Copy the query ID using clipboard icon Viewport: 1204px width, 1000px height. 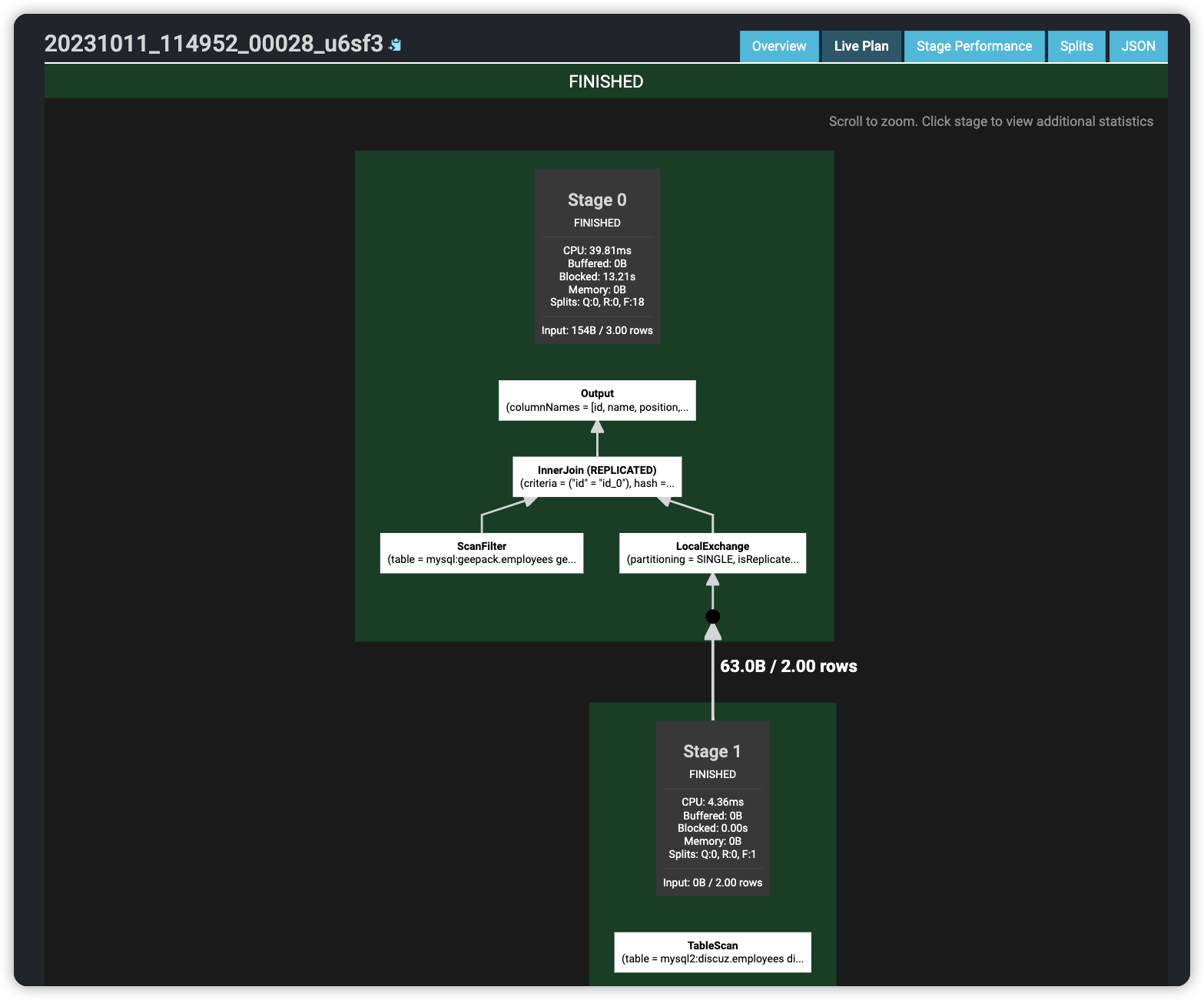point(395,45)
